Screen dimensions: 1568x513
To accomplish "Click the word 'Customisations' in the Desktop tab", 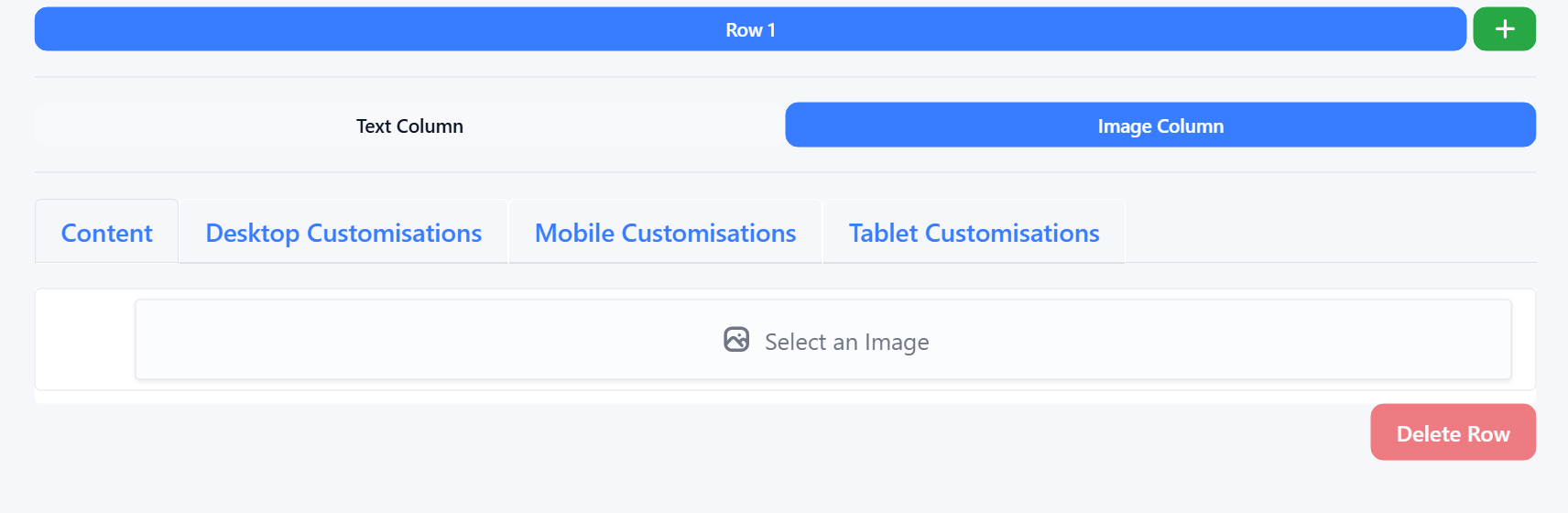I will click(x=394, y=233).
